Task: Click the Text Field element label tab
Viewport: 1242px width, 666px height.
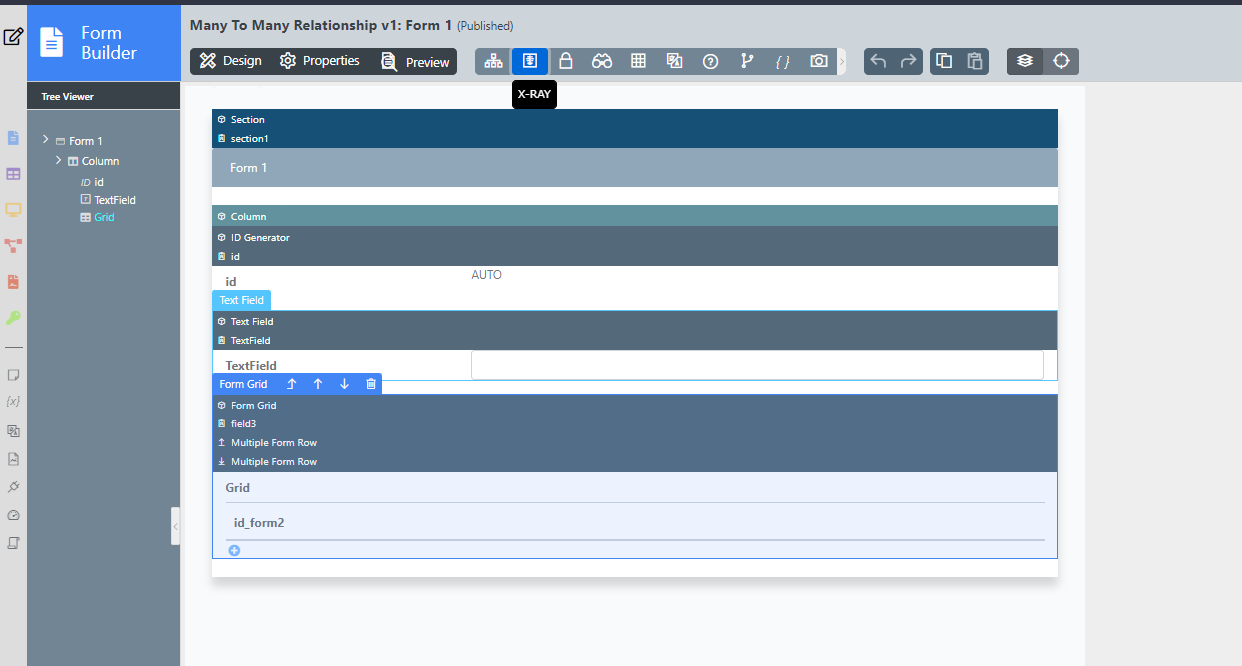Action: [241, 300]
